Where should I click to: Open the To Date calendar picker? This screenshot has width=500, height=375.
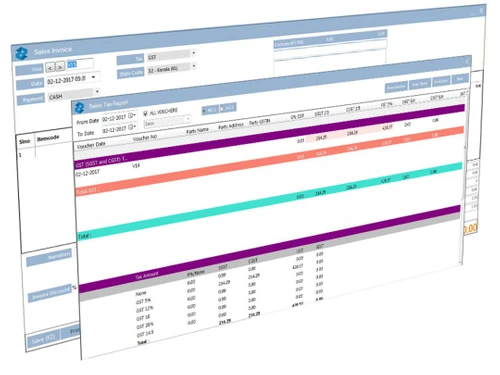(x=132, y=127)
